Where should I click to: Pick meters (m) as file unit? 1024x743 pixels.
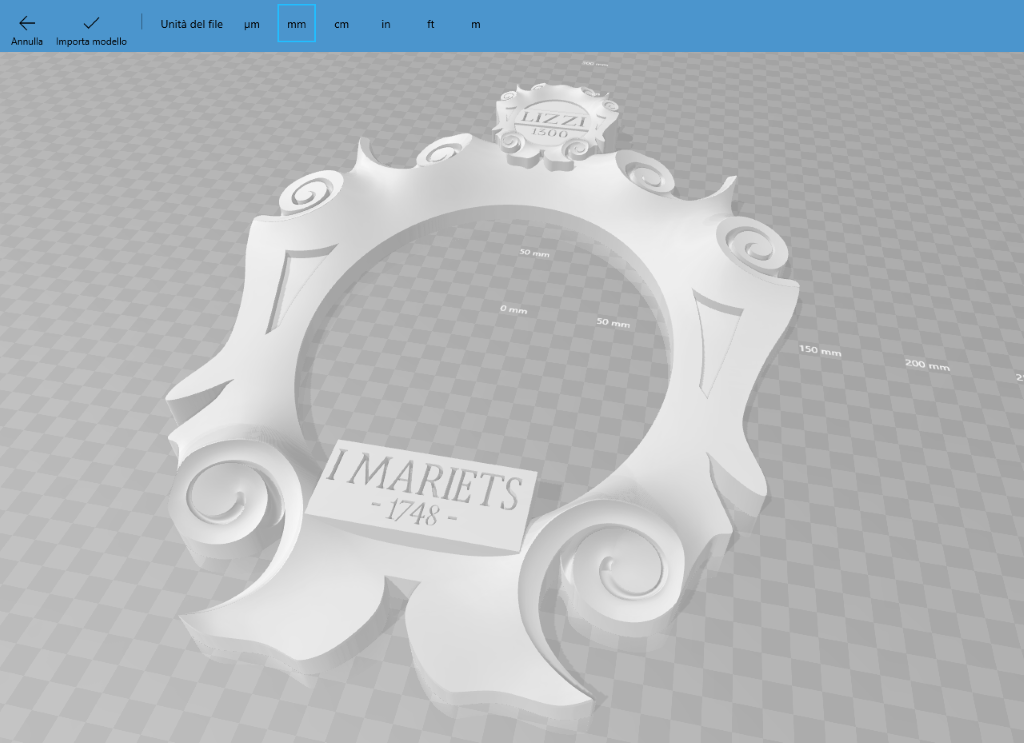[x=475, y=24]
